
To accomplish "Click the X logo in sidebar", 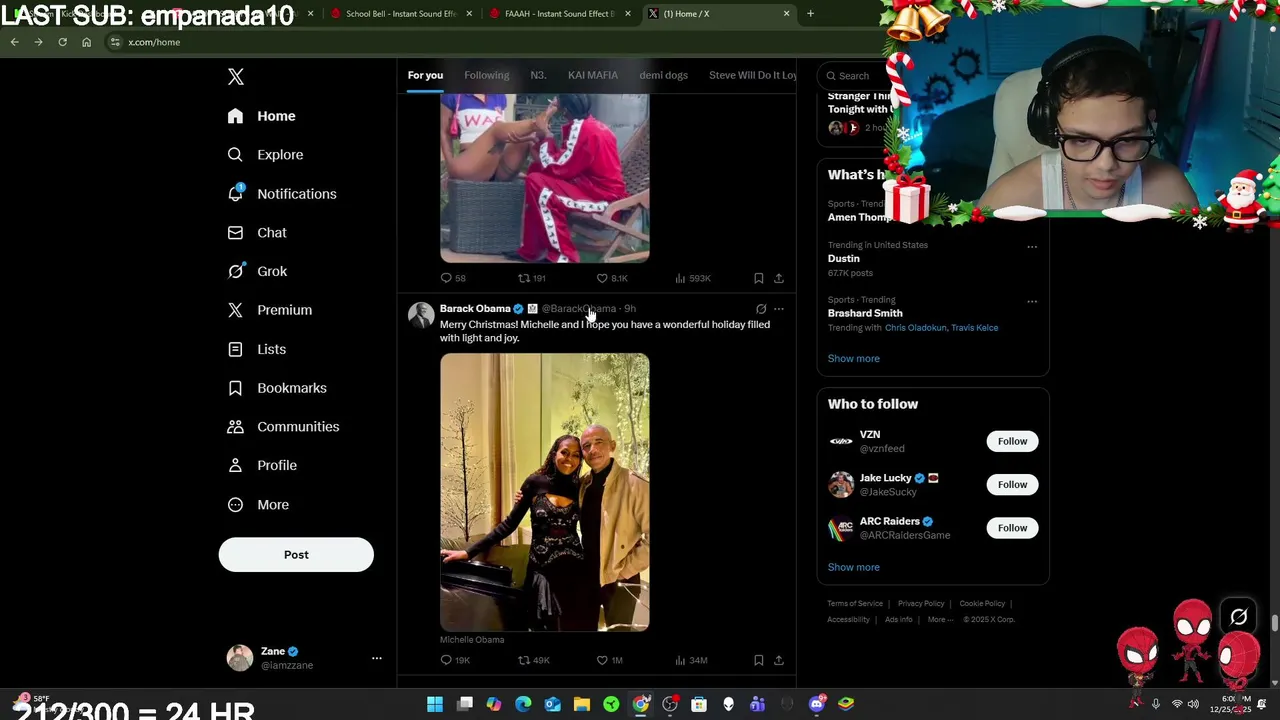I will pos(236,77).
